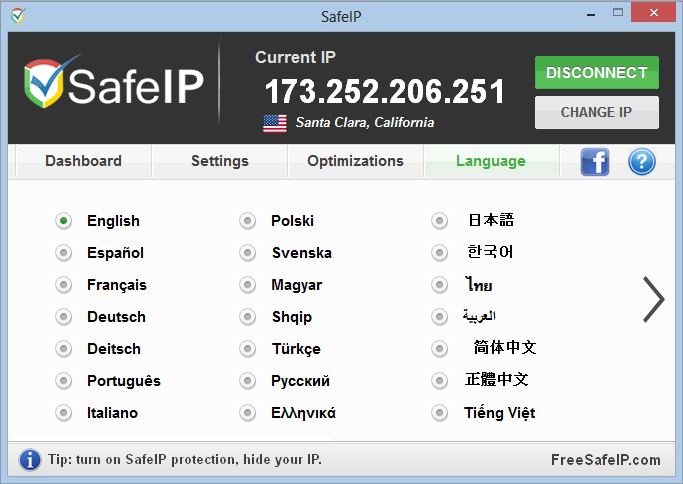Click the CHANGE IP button
The height and width of the screenshot is (484, 683).
[x=597, y=112]
